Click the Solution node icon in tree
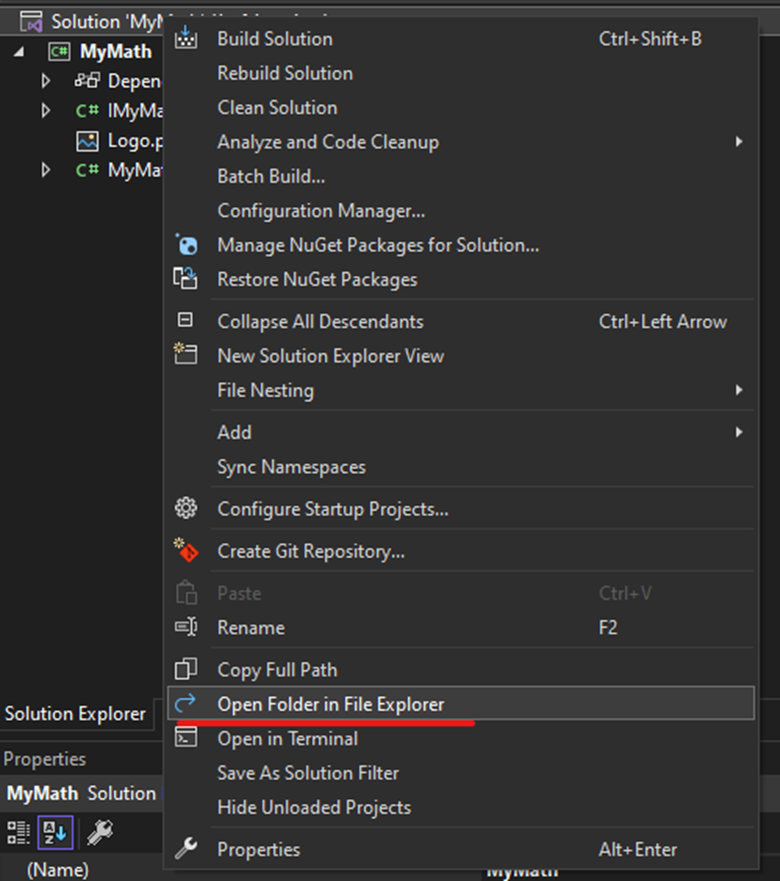Viewport: 780px width, 881px height. coord(31,21)
